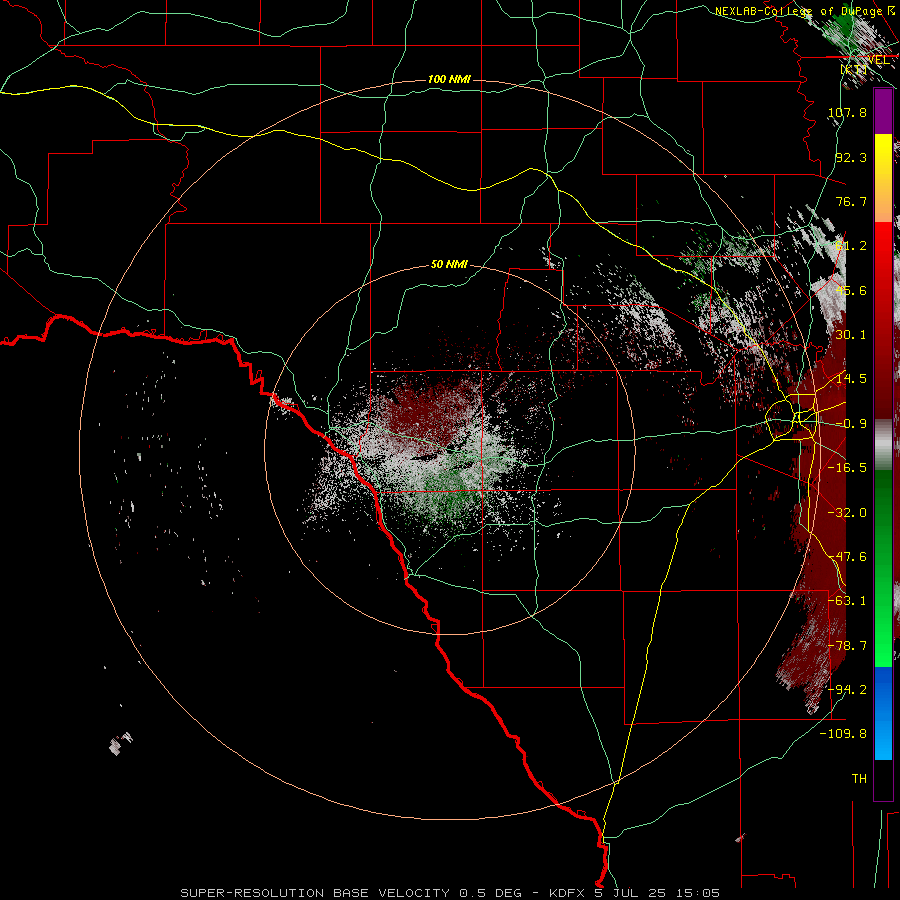
Task: Click the (KT) units label
Action: (854, 69)
